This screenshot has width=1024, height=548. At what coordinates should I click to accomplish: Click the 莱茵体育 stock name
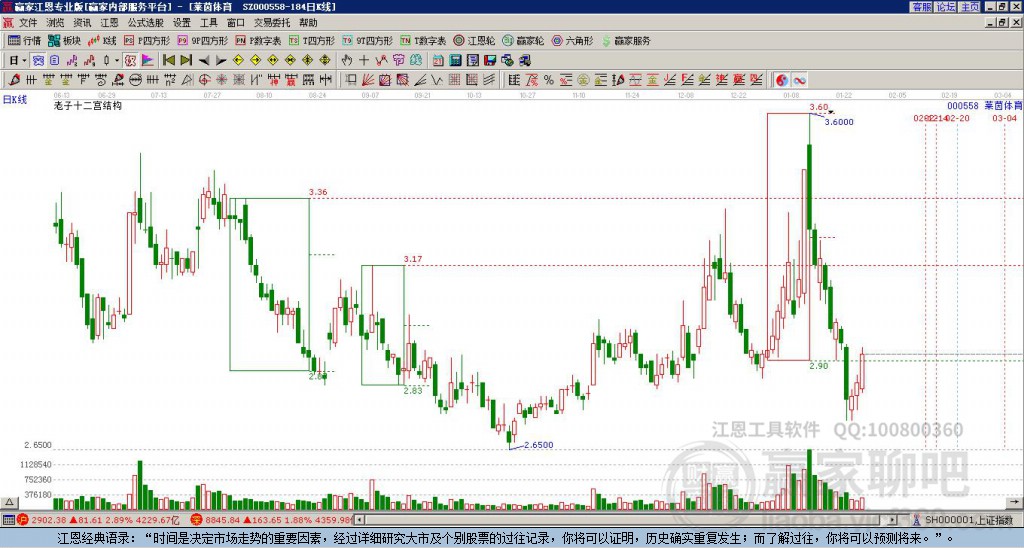(1003, 106)
